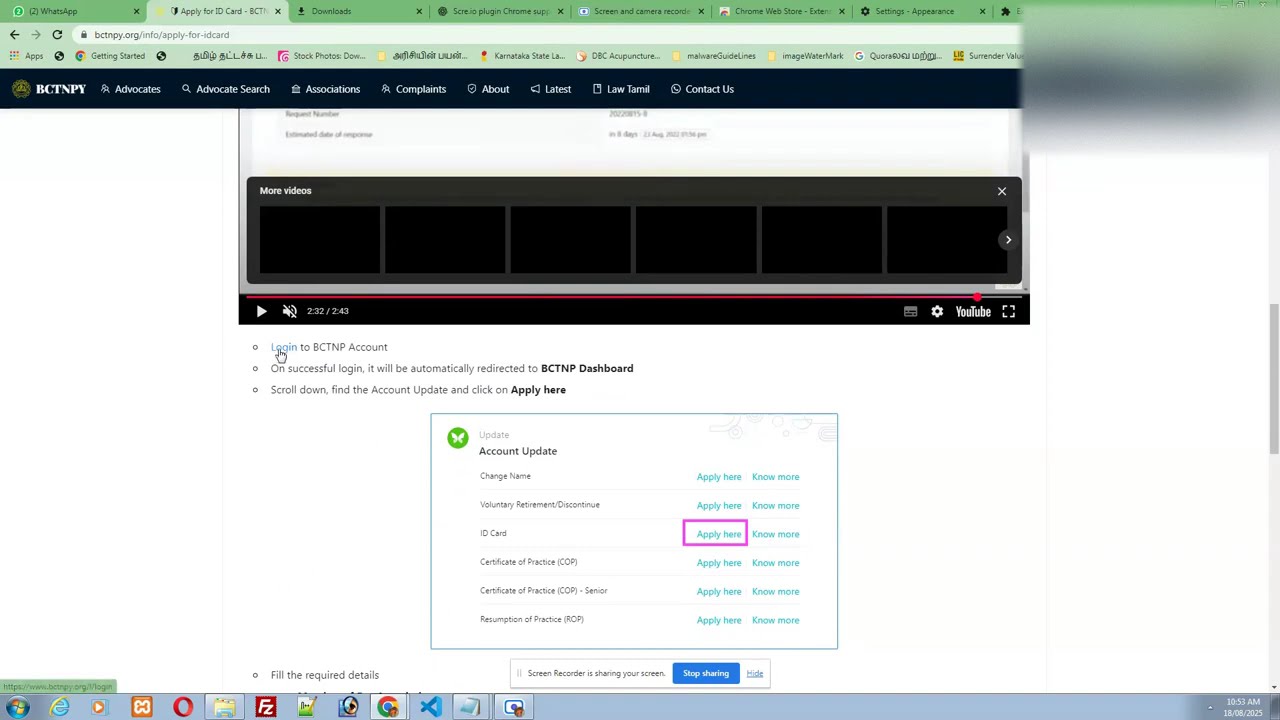This screenshot has width=1280, height=720.
Task: Open Visual Studio Code from taskbar
Action: [430, 708]
